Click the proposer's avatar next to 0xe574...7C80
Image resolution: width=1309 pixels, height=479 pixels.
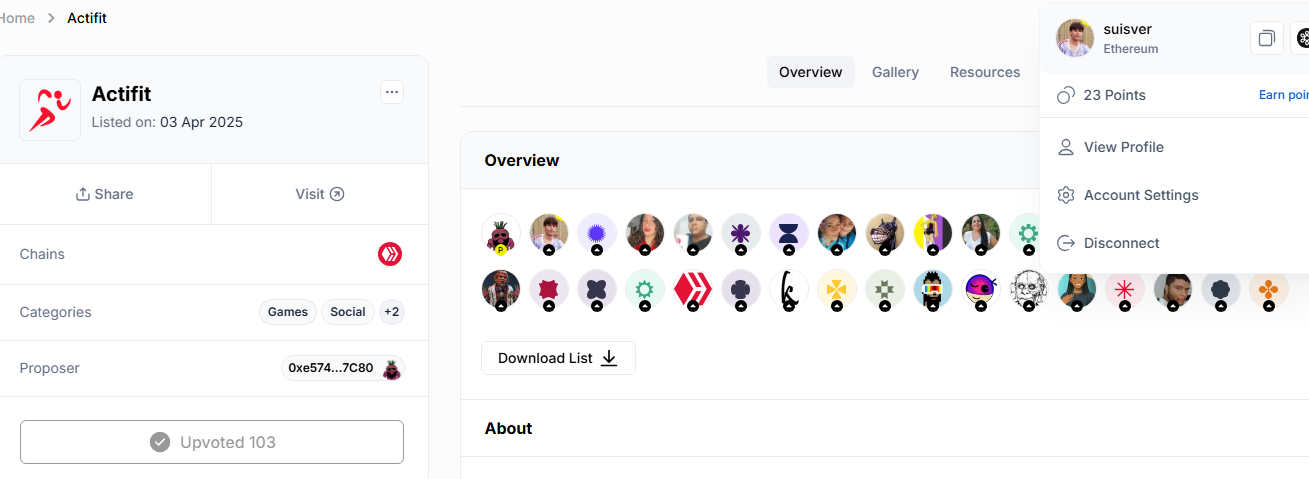point(392,369)
